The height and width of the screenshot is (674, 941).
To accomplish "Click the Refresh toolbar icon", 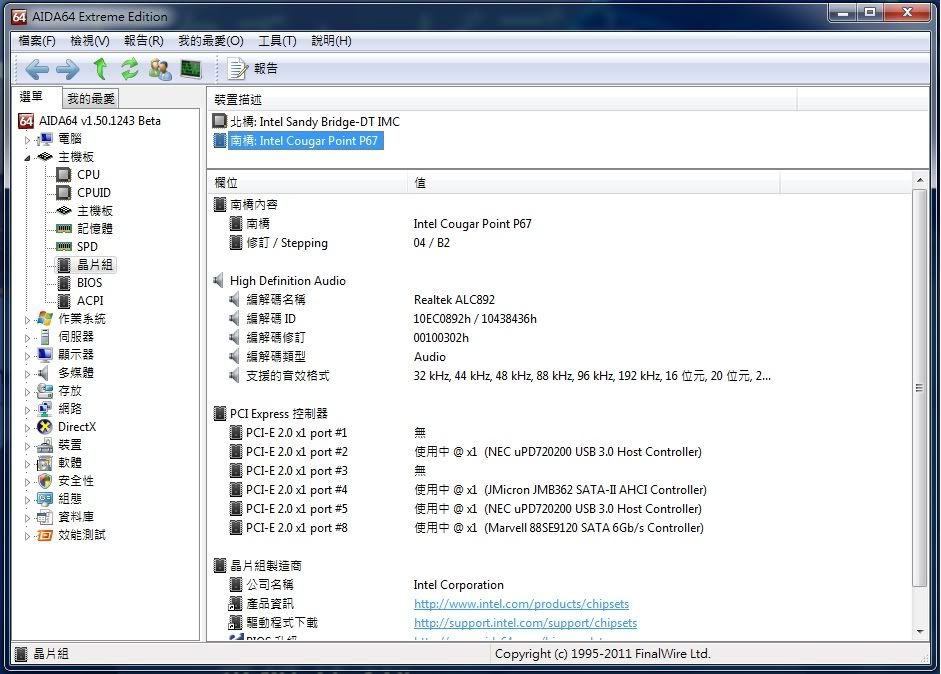I will 130,69.
